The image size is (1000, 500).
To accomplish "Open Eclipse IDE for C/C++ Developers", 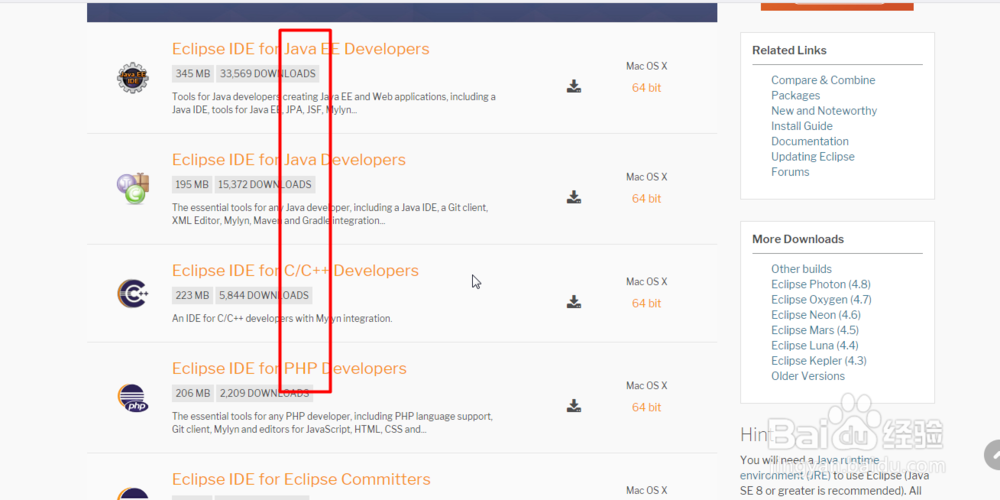I will pos(295,270).
